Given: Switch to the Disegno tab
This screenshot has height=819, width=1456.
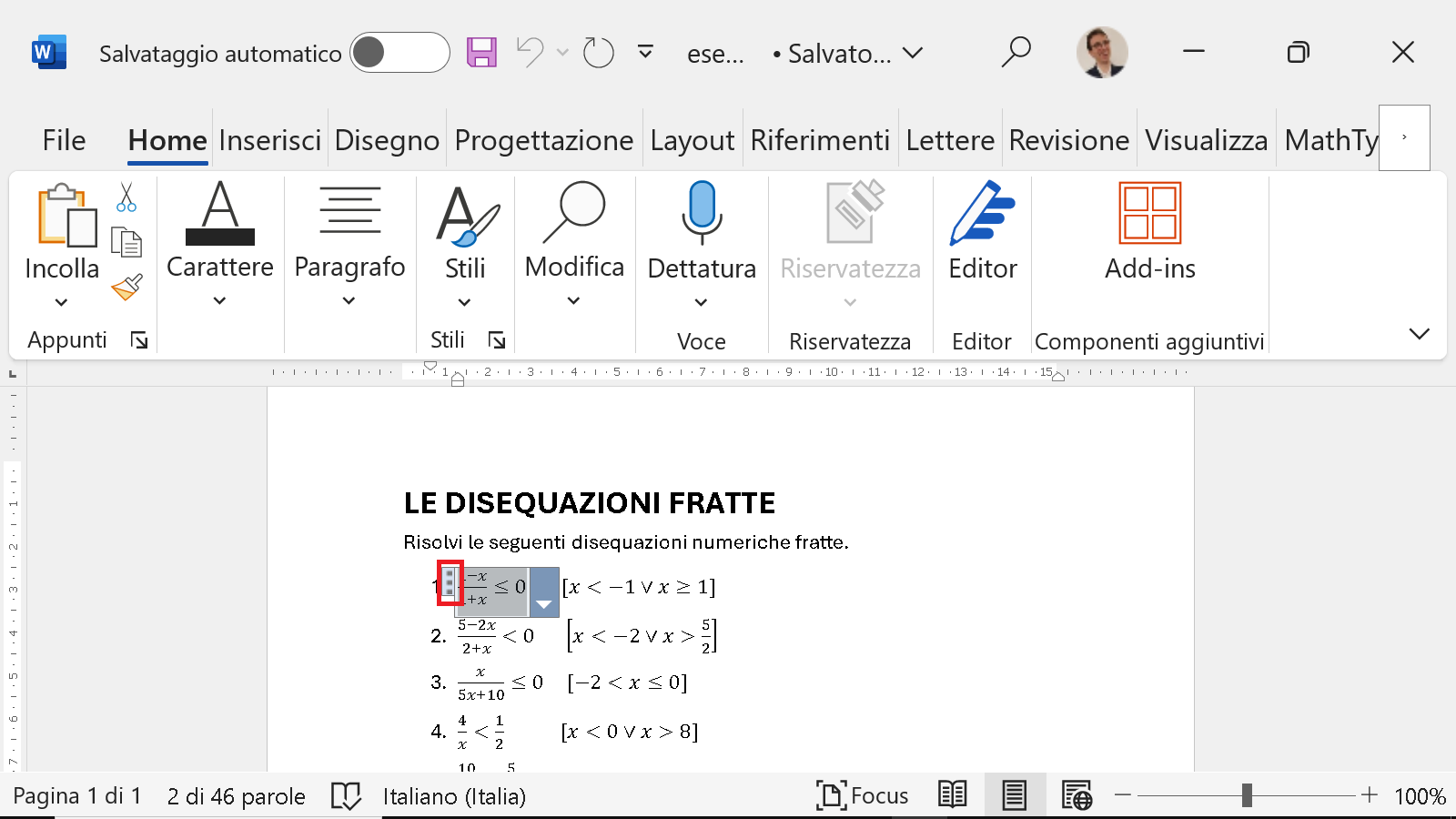Looking at the screenshot, I should tap(387, 140).
